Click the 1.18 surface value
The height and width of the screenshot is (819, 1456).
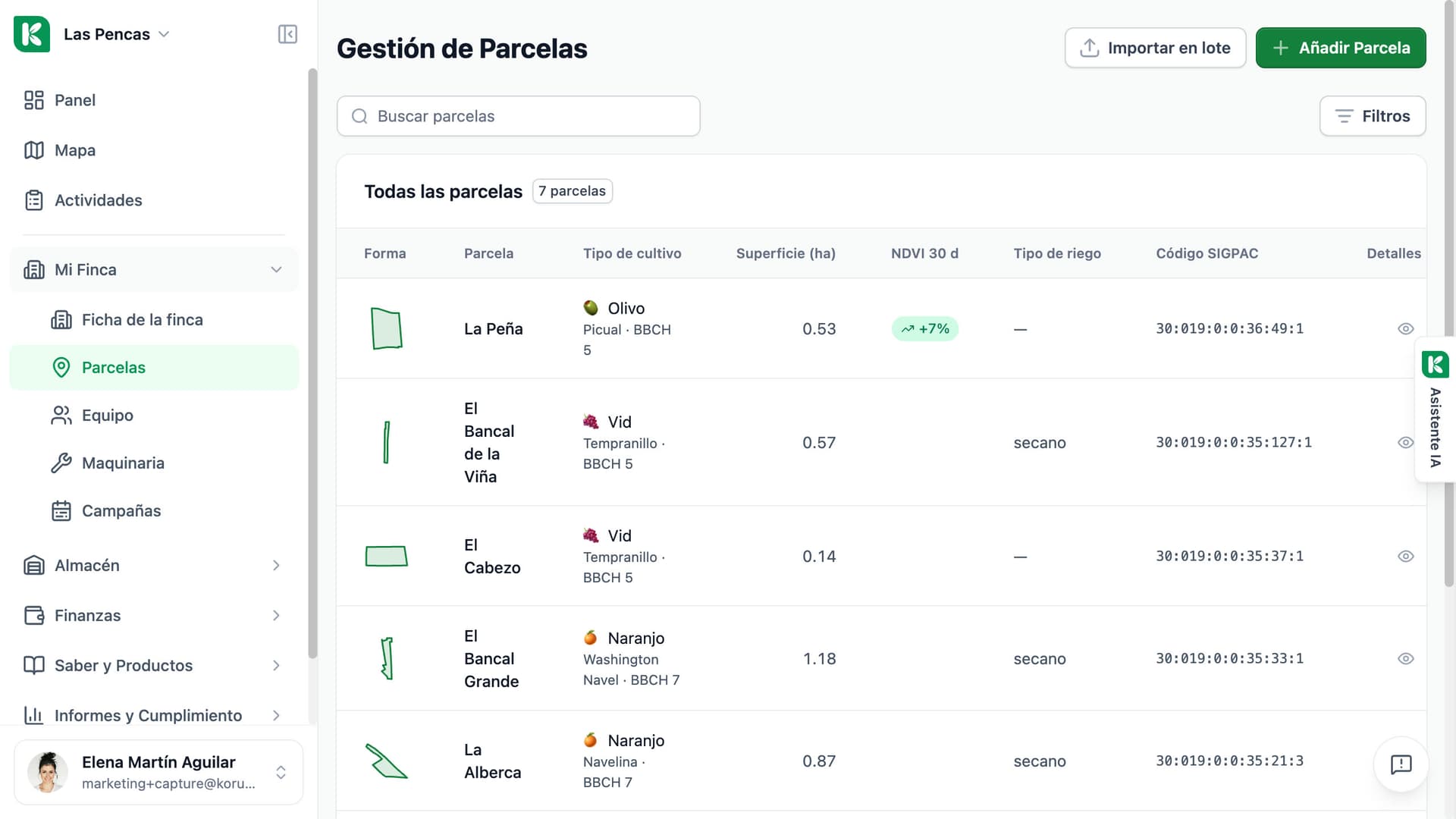pyautogui.click(x=819, y=658)
